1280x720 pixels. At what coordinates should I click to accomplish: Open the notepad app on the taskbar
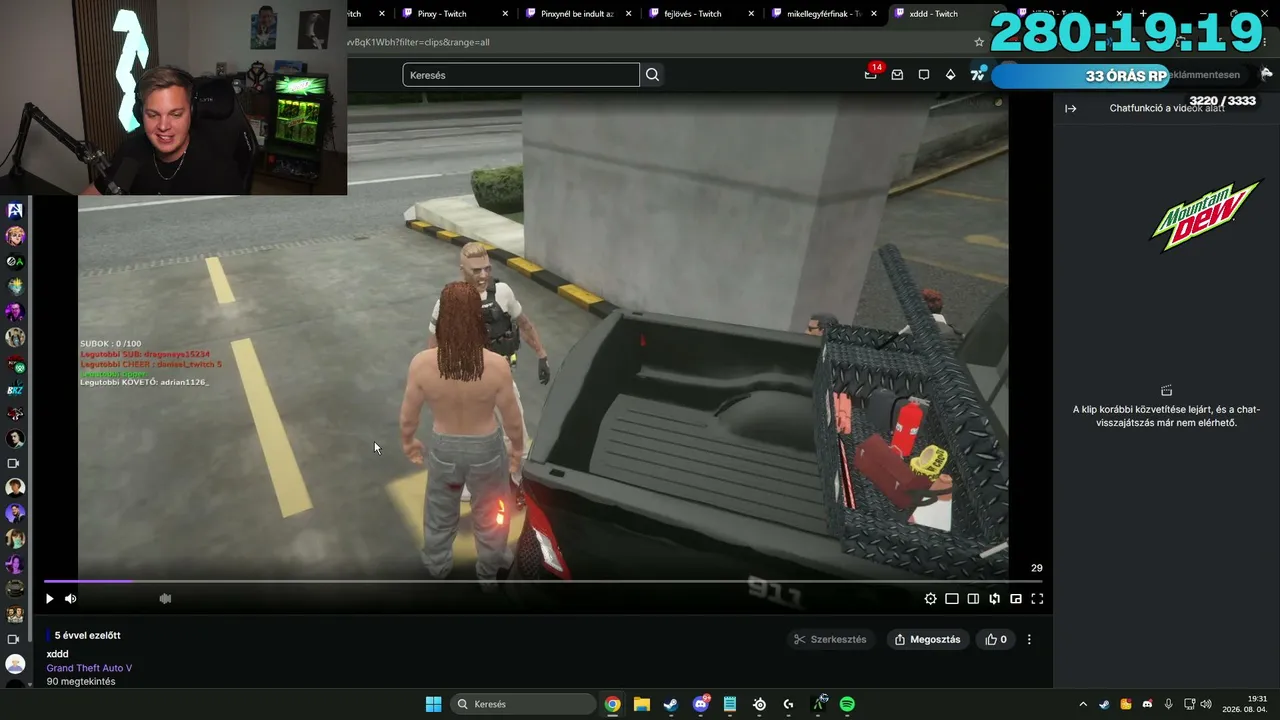(x=730, y=704)
